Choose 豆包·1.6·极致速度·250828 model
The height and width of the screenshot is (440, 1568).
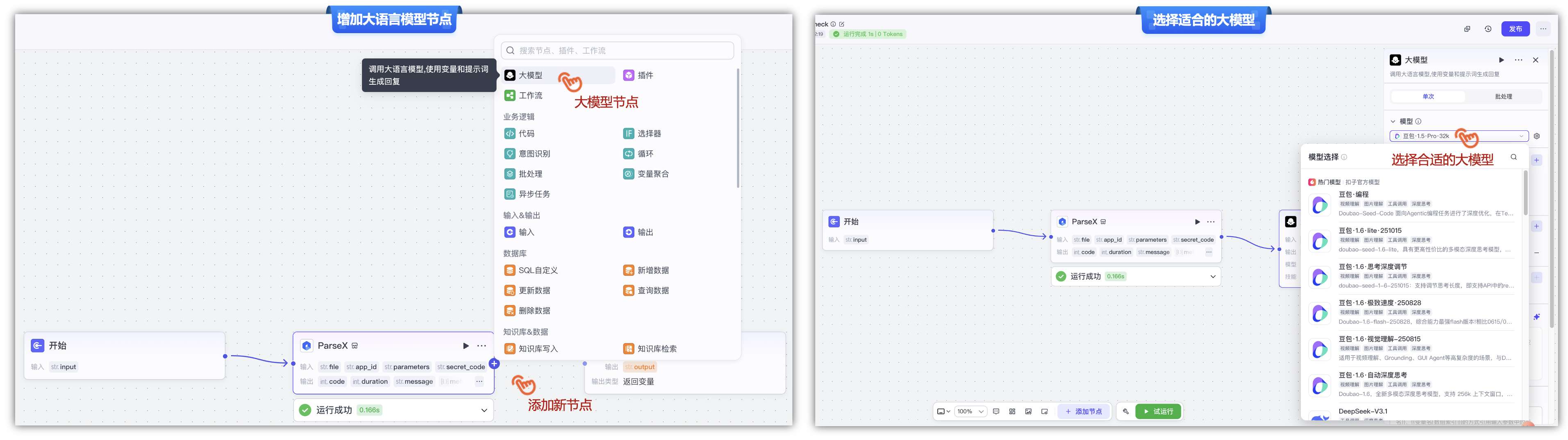tap(1411, 312)
